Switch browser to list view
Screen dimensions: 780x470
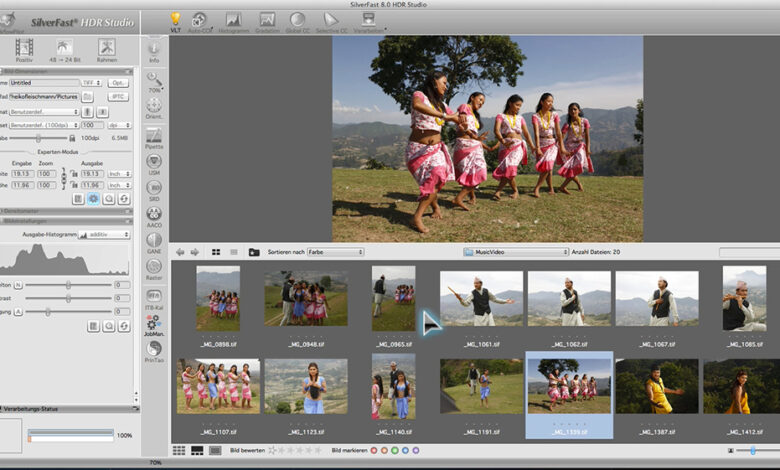coord(234,252)
